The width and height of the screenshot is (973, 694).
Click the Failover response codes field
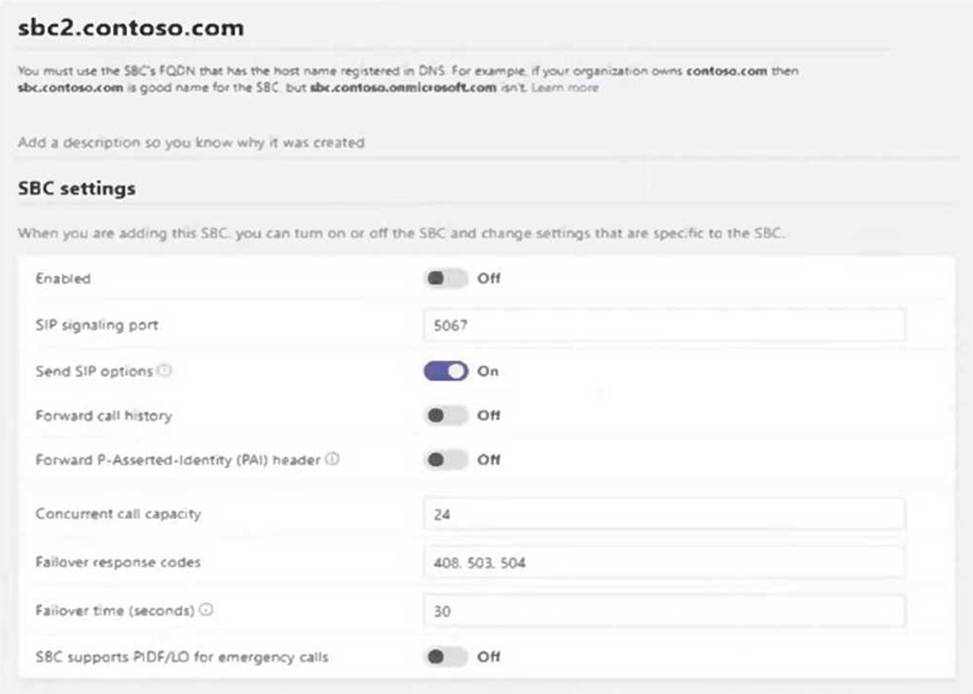pos(664,562)
